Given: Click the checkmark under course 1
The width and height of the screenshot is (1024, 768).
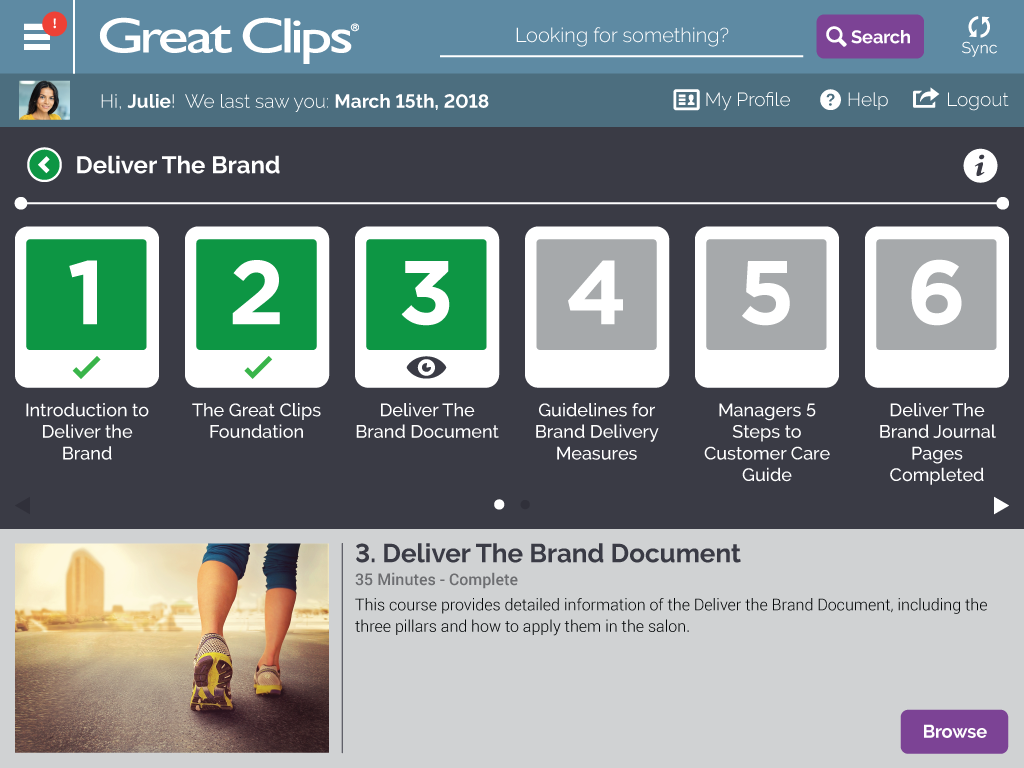Looking at the screenshot, I should click(87, 366).
